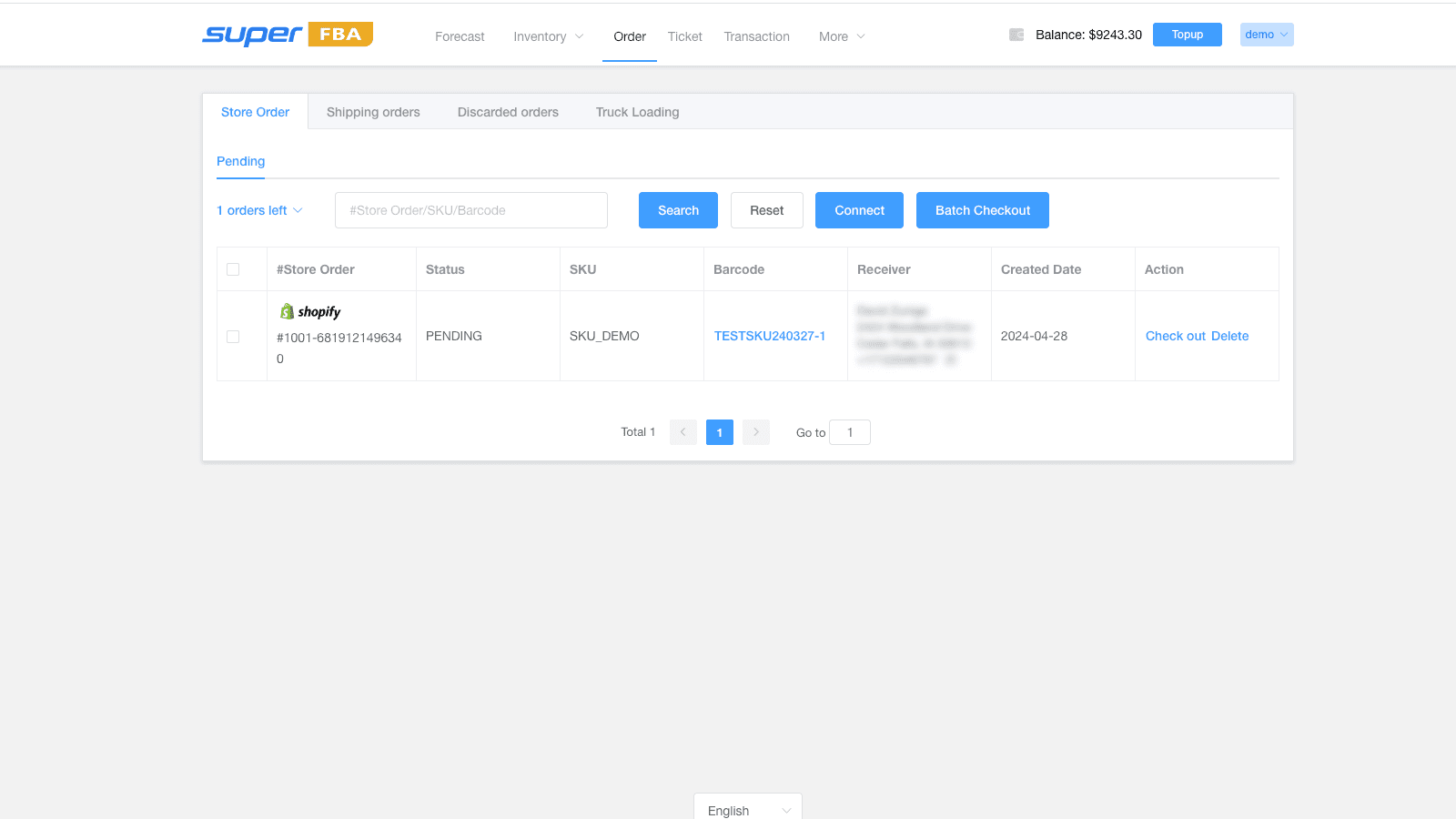The image size is (1456, 819).
Task: Click the Topup button
Action: [x=1188, y=35]
